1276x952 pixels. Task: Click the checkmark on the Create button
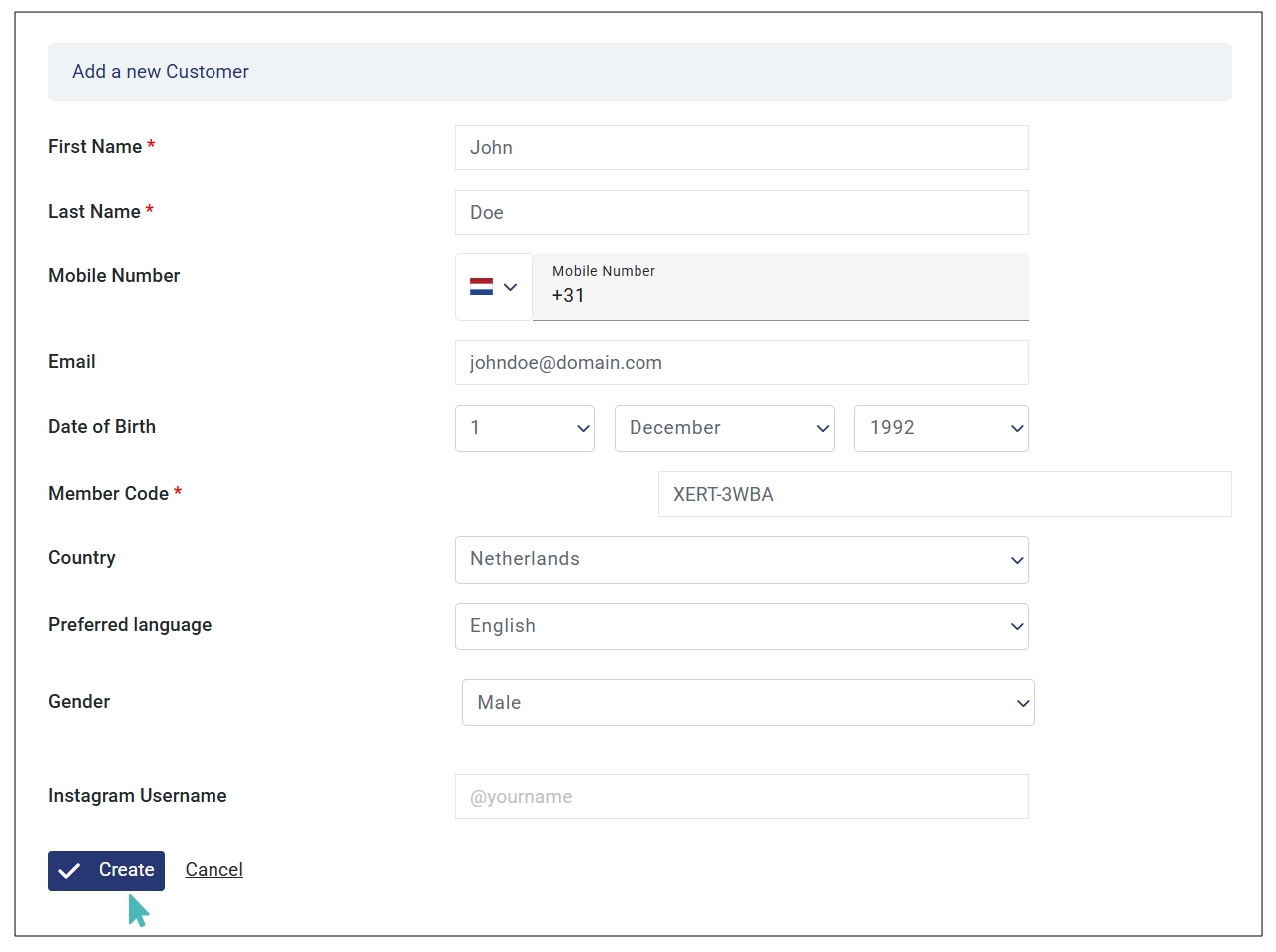(70, 870)
